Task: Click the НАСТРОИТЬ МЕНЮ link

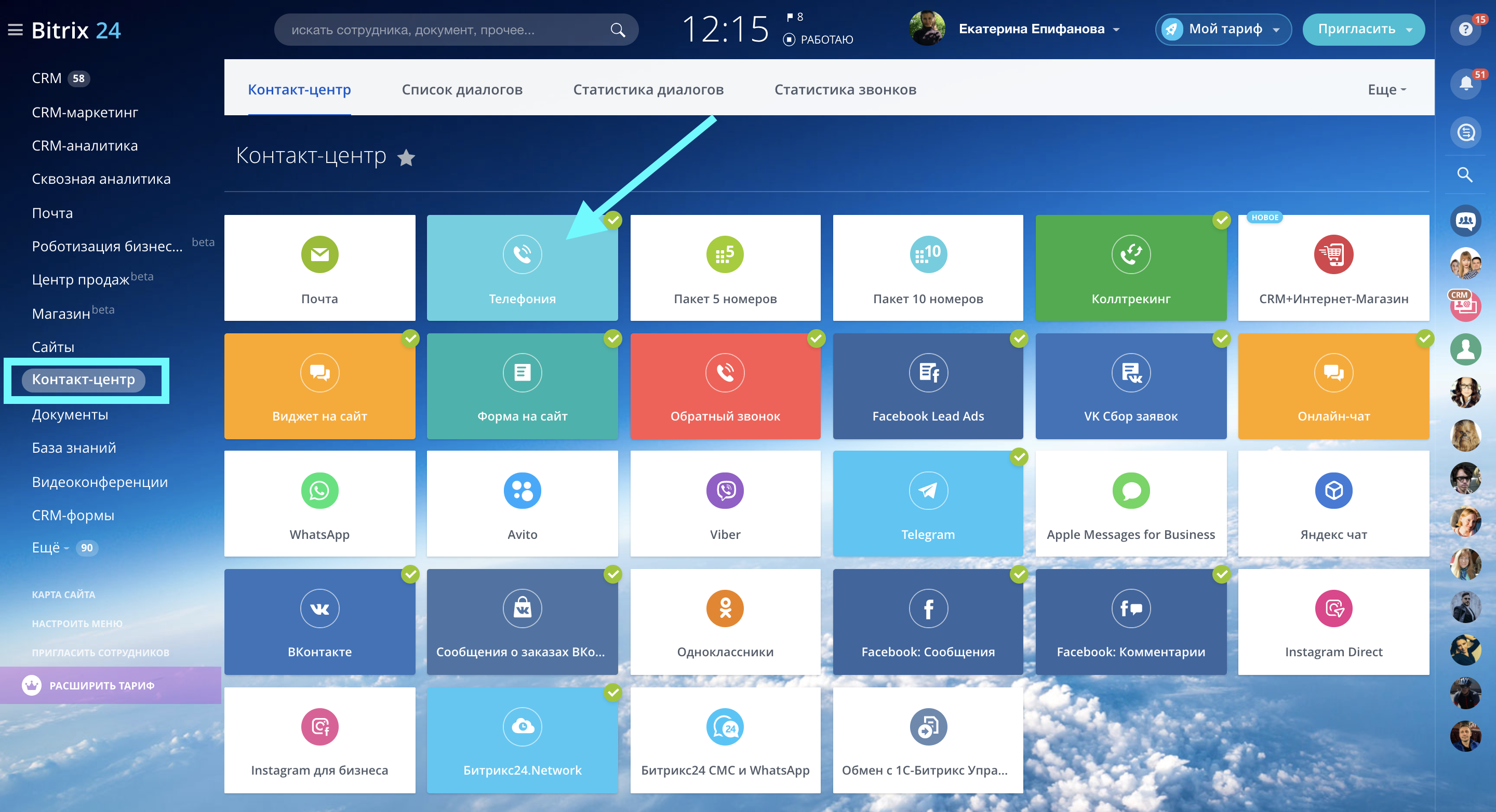Action: 77,624
